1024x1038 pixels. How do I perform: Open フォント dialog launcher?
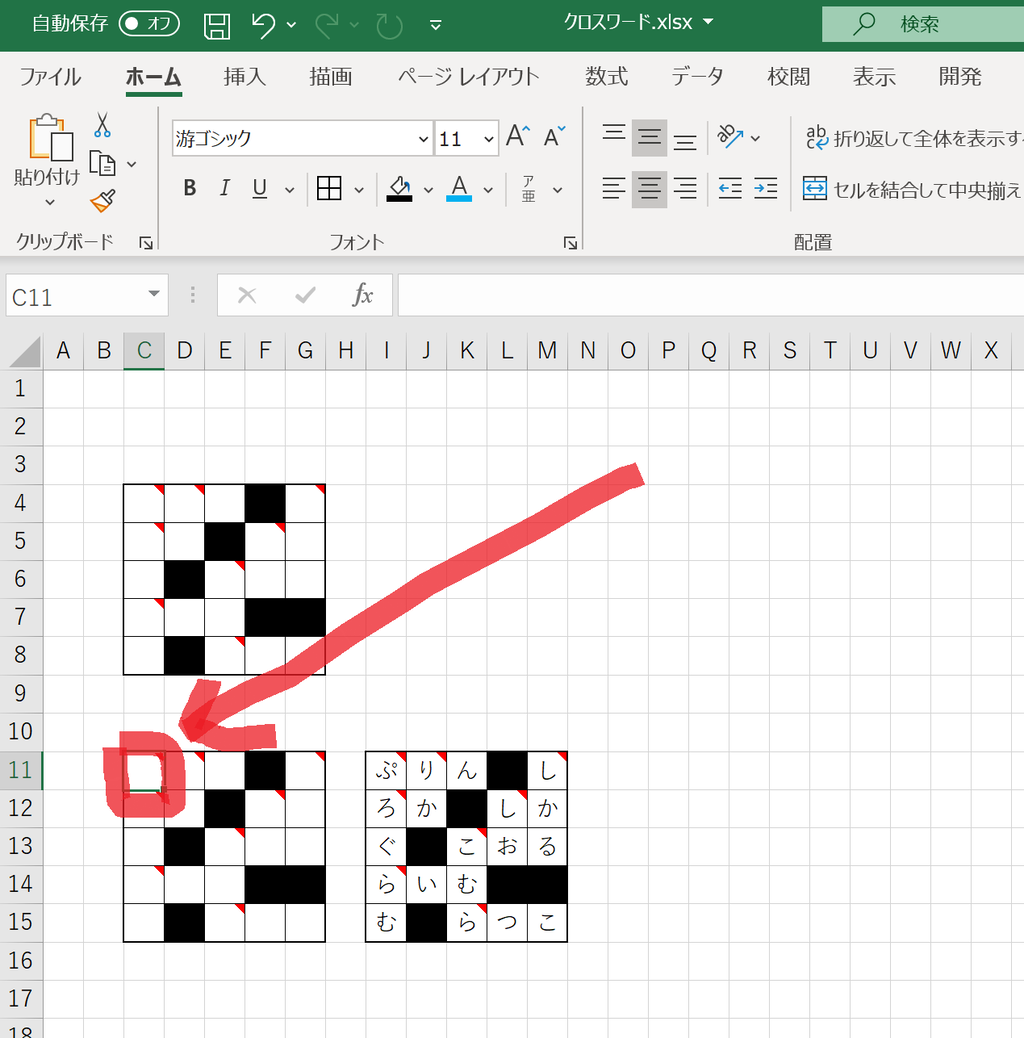click(x=570, y=244)
